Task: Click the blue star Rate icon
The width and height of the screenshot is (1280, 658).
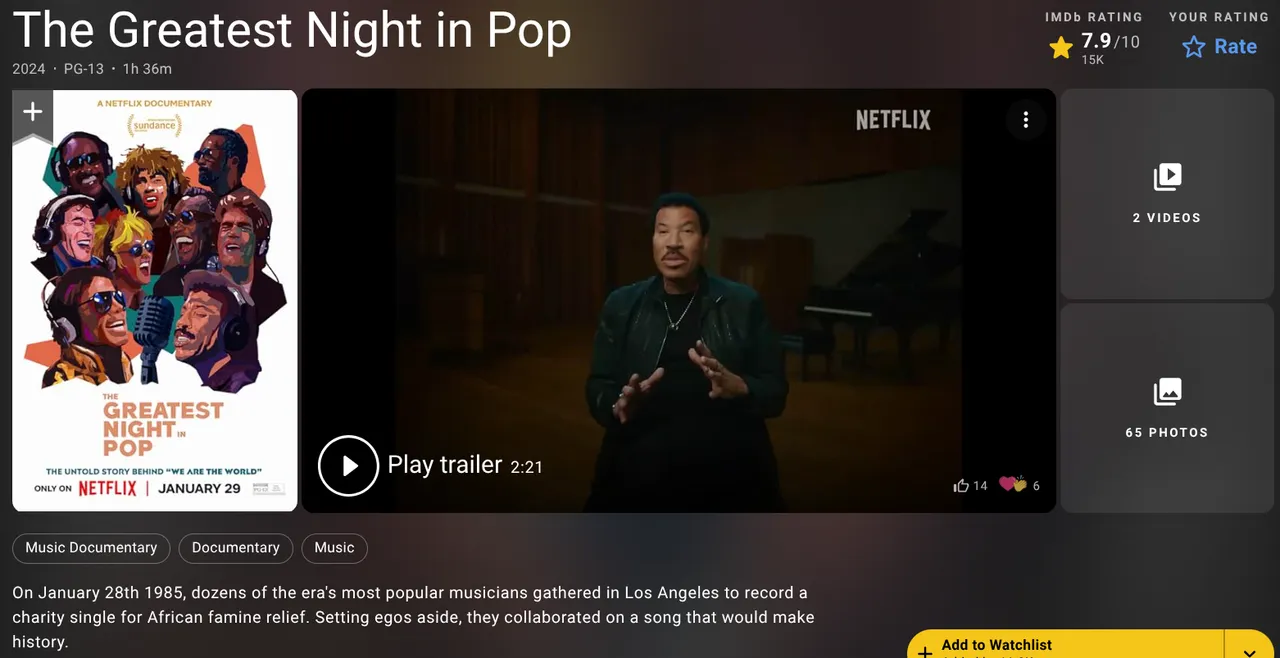Action: pyautogui.click(x=1194, y=47)
